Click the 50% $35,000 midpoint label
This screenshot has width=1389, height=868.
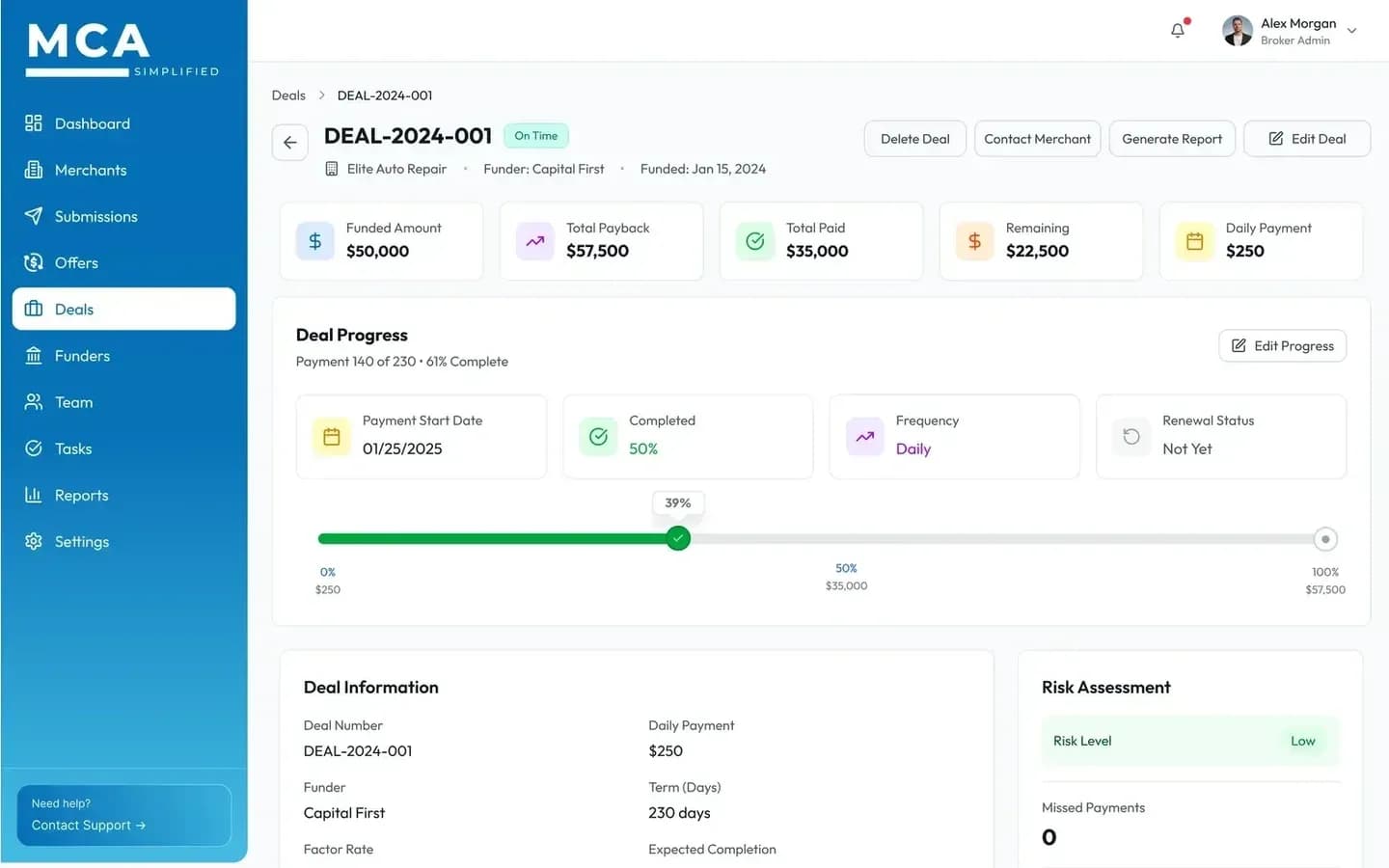(x=846, y=577)
